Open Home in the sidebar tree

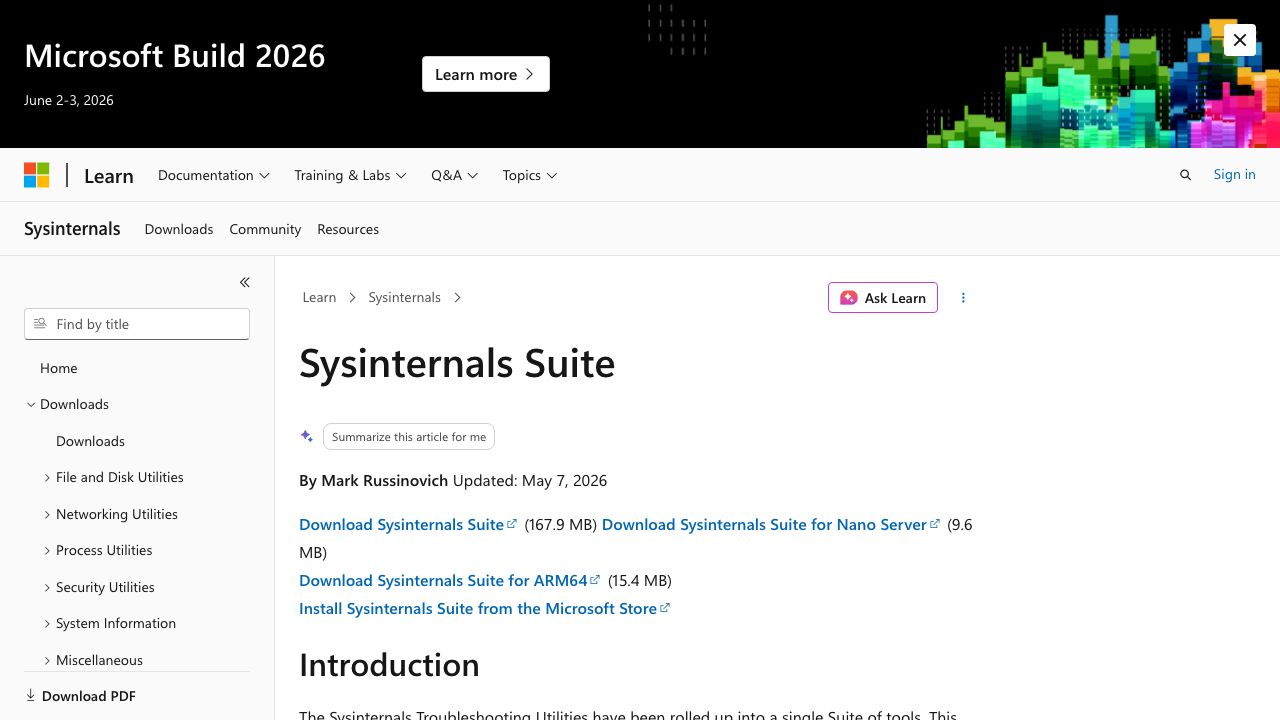pos(59,368)
